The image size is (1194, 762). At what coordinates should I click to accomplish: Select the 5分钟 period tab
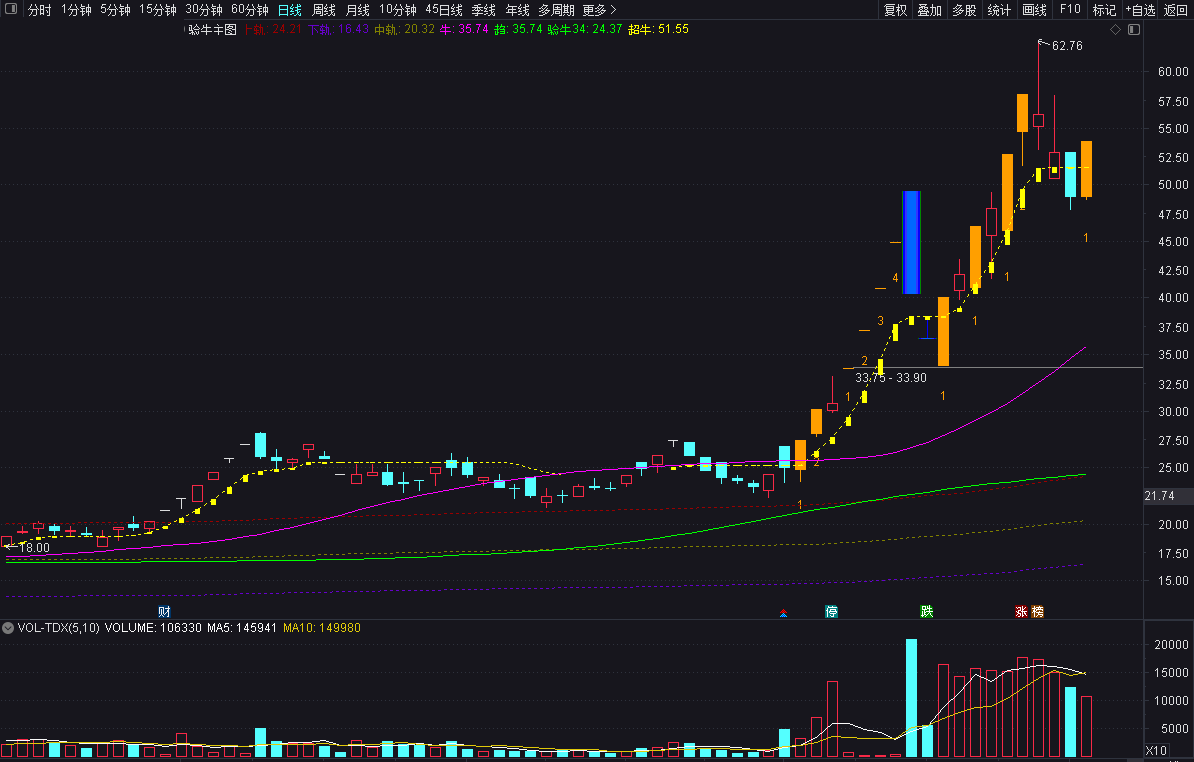[115, 10]
